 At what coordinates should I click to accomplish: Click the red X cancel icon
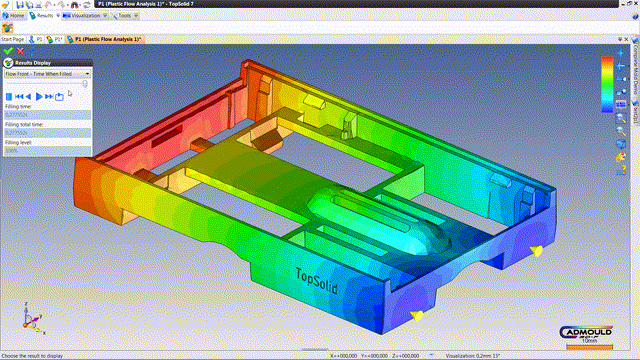coord(20,51)
